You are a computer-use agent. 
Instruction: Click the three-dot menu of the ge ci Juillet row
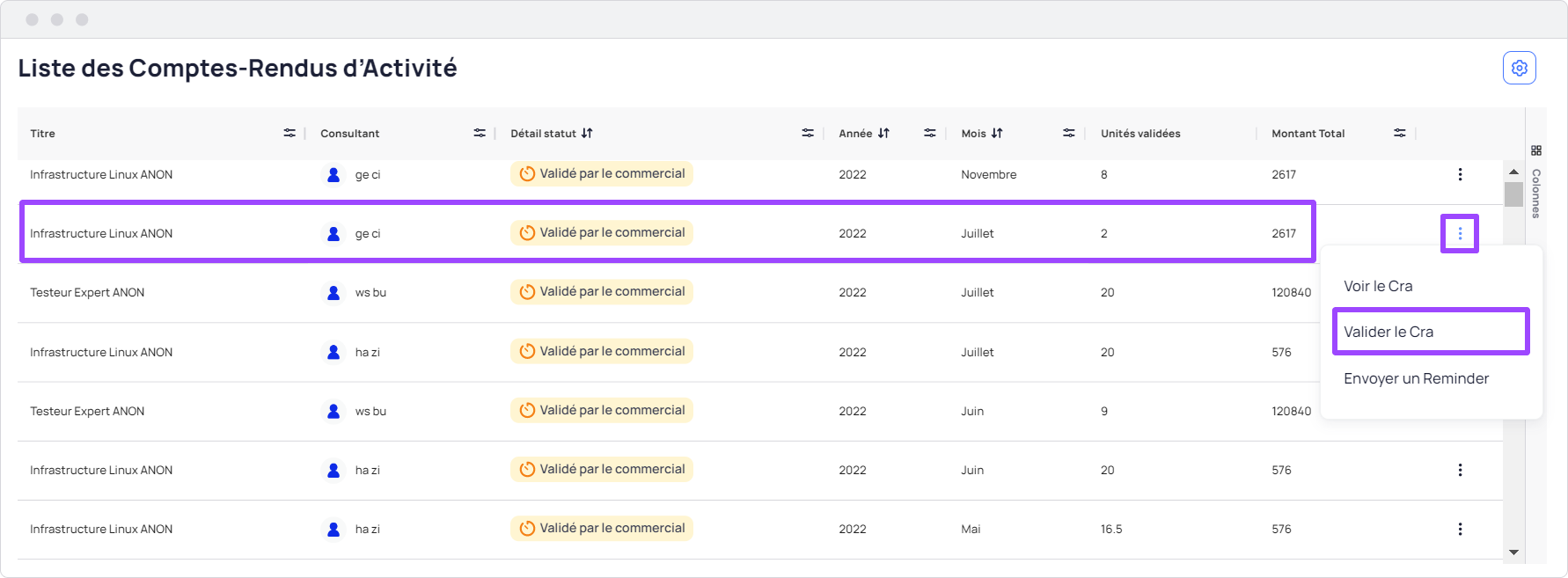(1460, 233)
